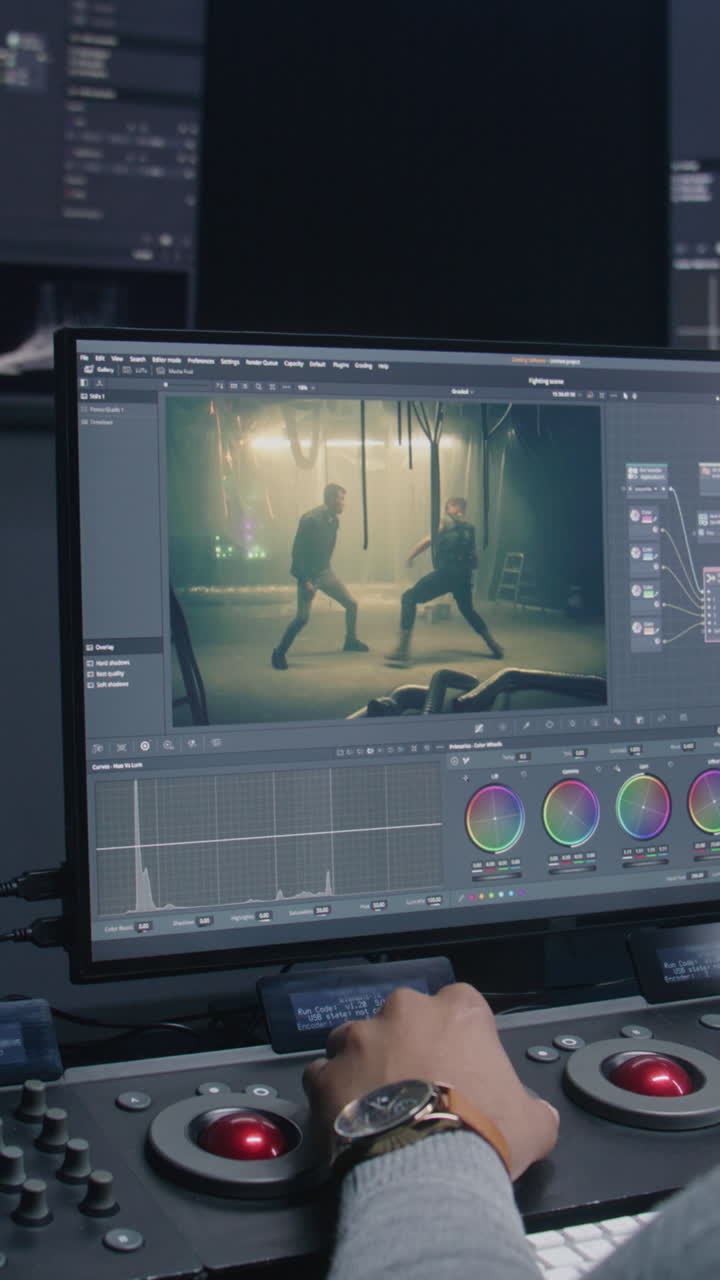Click the Gamma color wheel
720x1280 pixels.
point(571,813)
